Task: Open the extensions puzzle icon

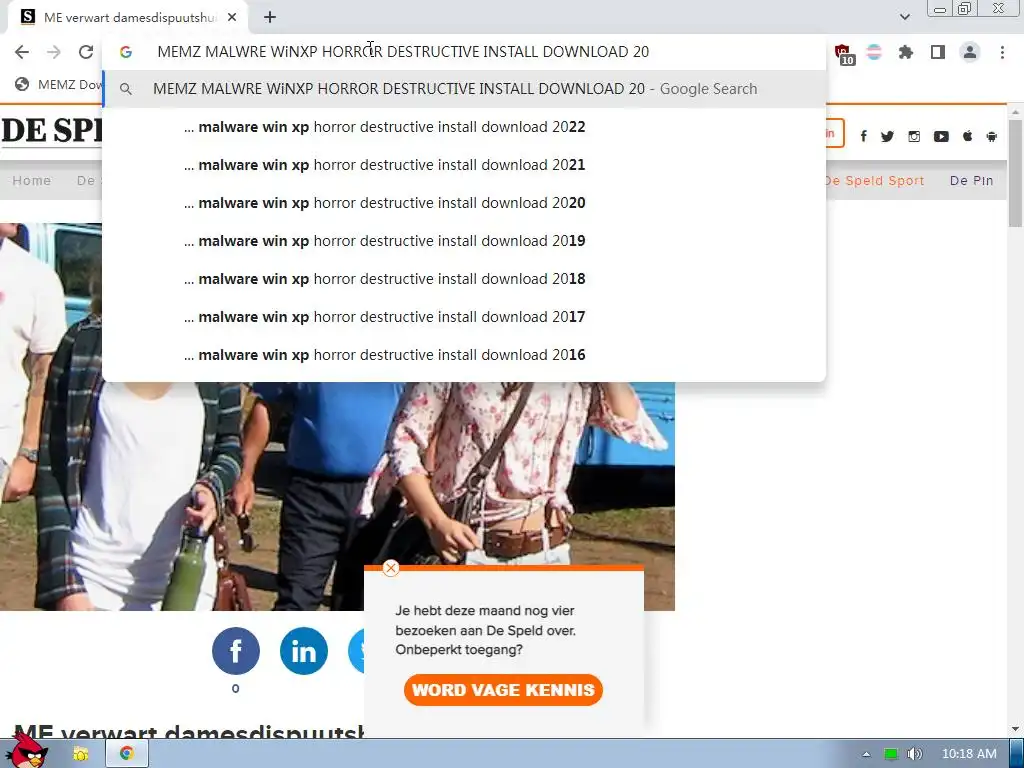Action: tap(906, 52)
